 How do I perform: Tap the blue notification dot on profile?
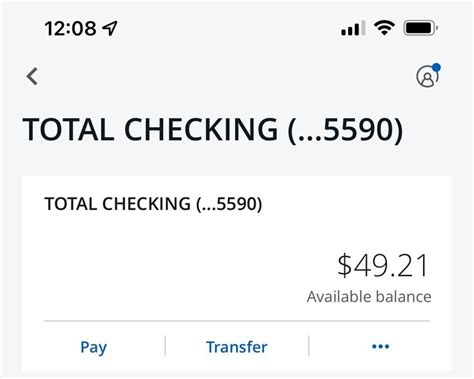coord(436,68)
